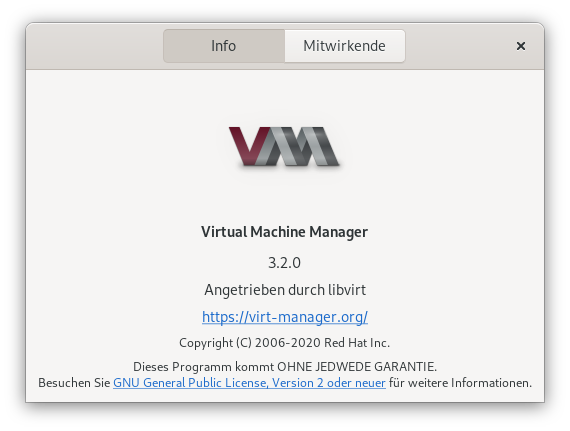The width and height of the screenshot is (570, 431).
Task: Click the 'OHNE JEDWEDE GARANTIE' sentence
Action: 285,367
